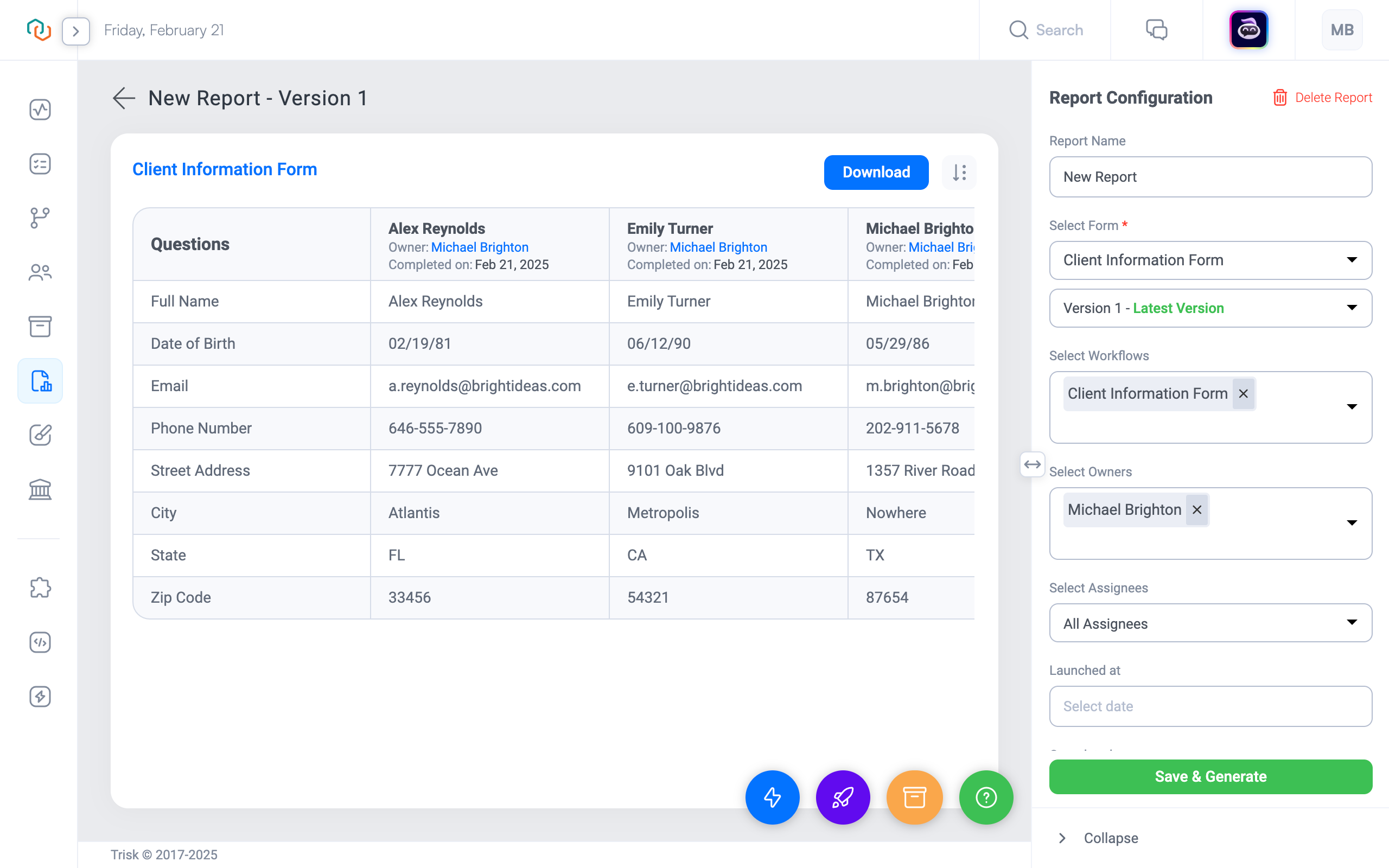1389x868 pixels.
Task: Click the Trisk logo icon
Action: click(x=39, y=30)
